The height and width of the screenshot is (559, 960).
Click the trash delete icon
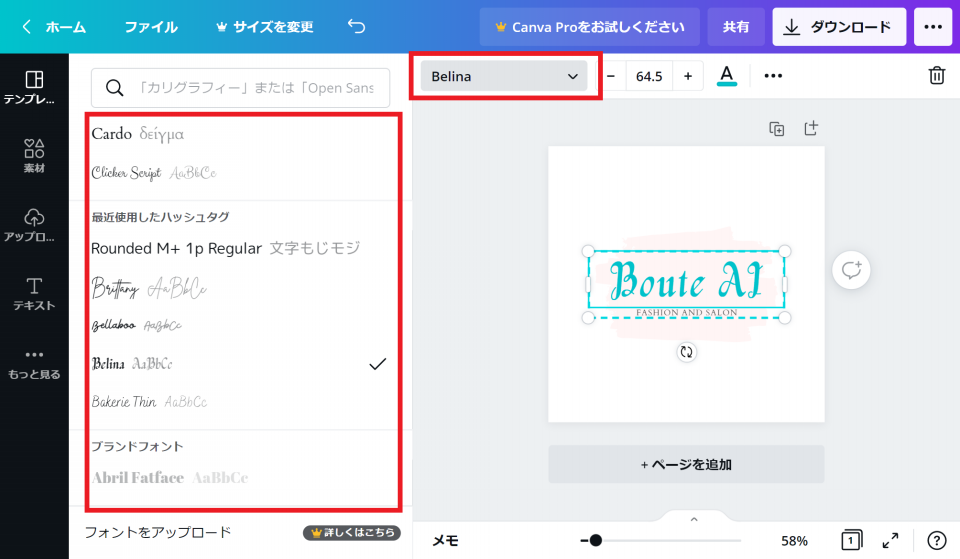pyautogui.click(x=936, y=76)
